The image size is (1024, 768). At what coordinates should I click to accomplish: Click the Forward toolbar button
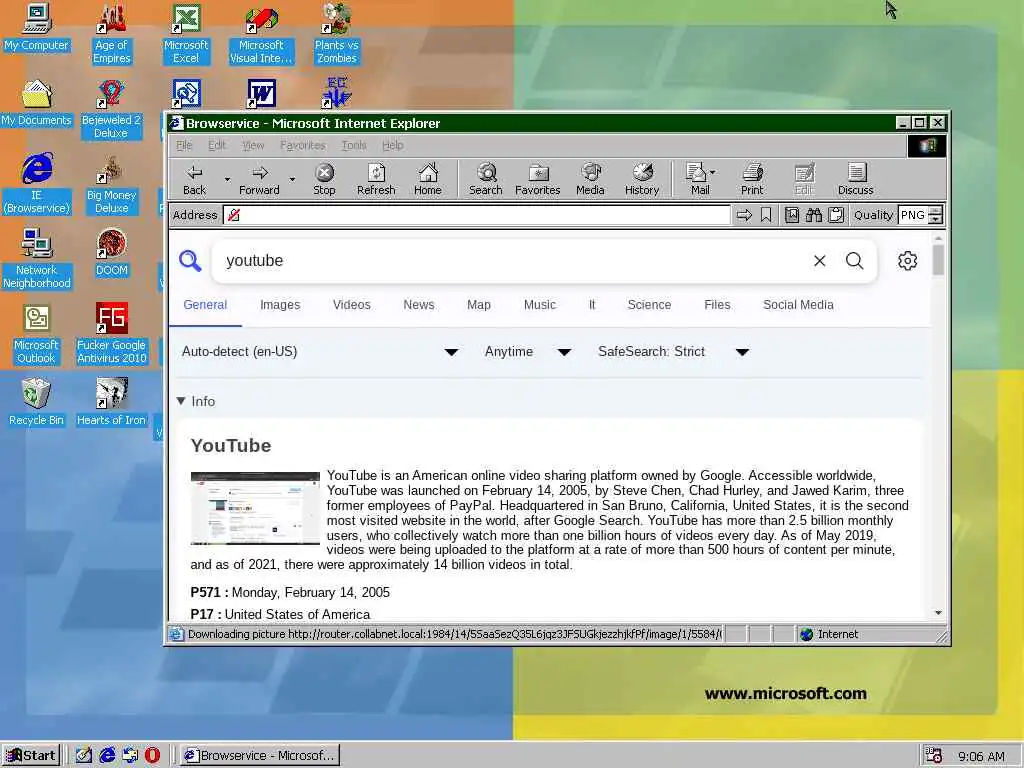click(259, 180)
